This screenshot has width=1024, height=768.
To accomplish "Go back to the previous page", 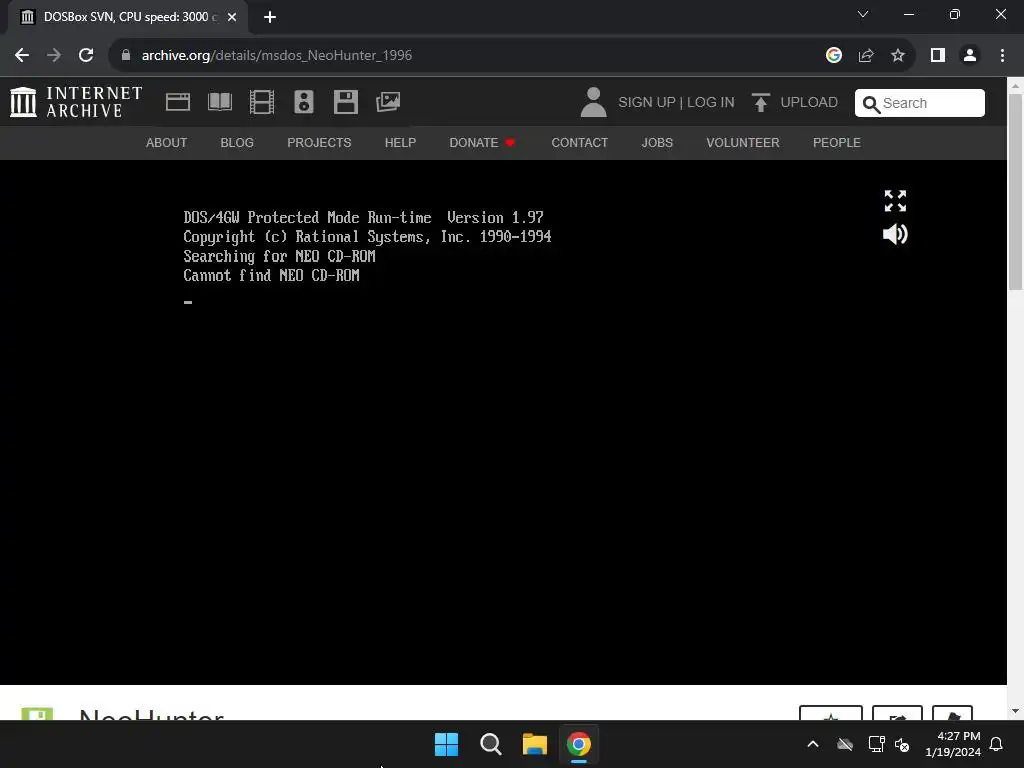I will coord(22,56).
